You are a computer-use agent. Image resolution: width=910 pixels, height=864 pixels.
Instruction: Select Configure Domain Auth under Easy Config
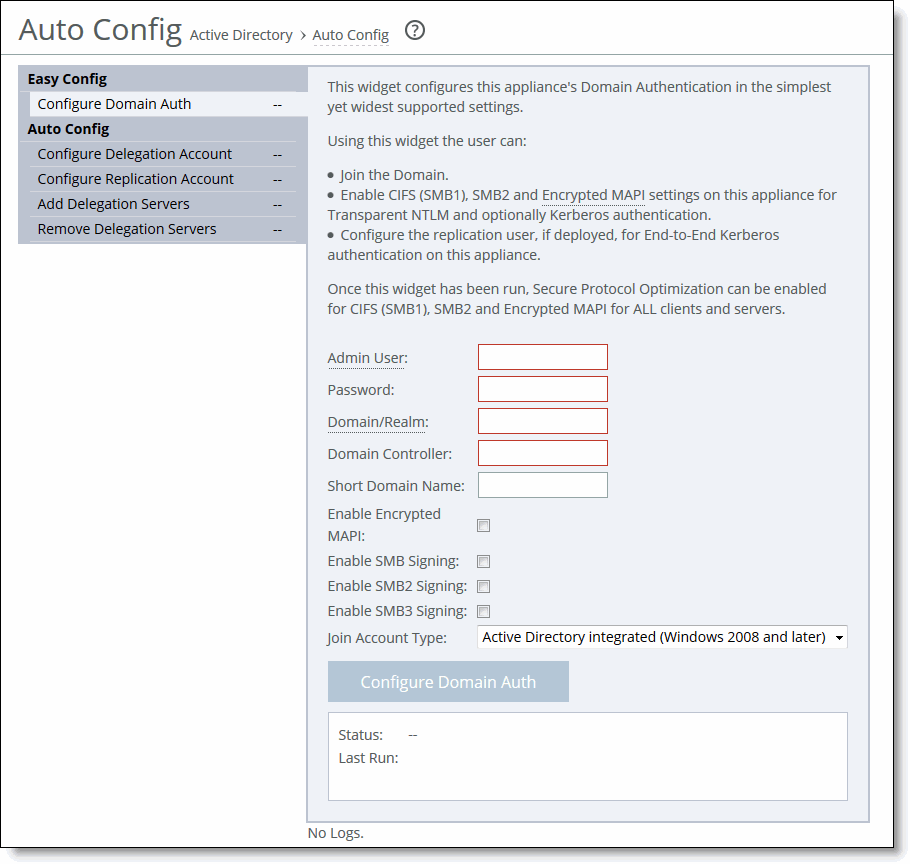114,103
